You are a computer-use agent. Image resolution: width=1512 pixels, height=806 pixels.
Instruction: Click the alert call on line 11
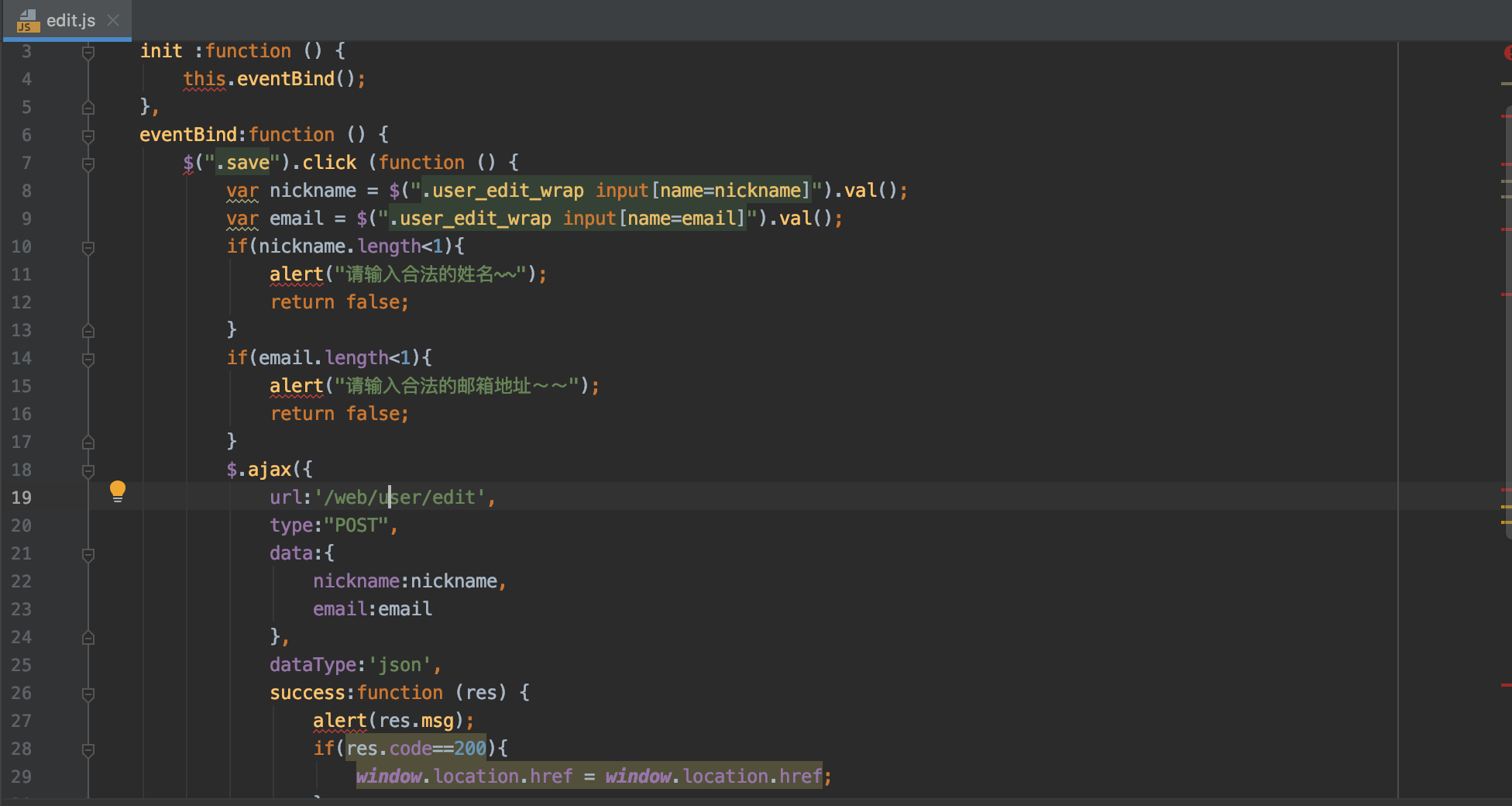pyautogui.click(x=297, y=274)
